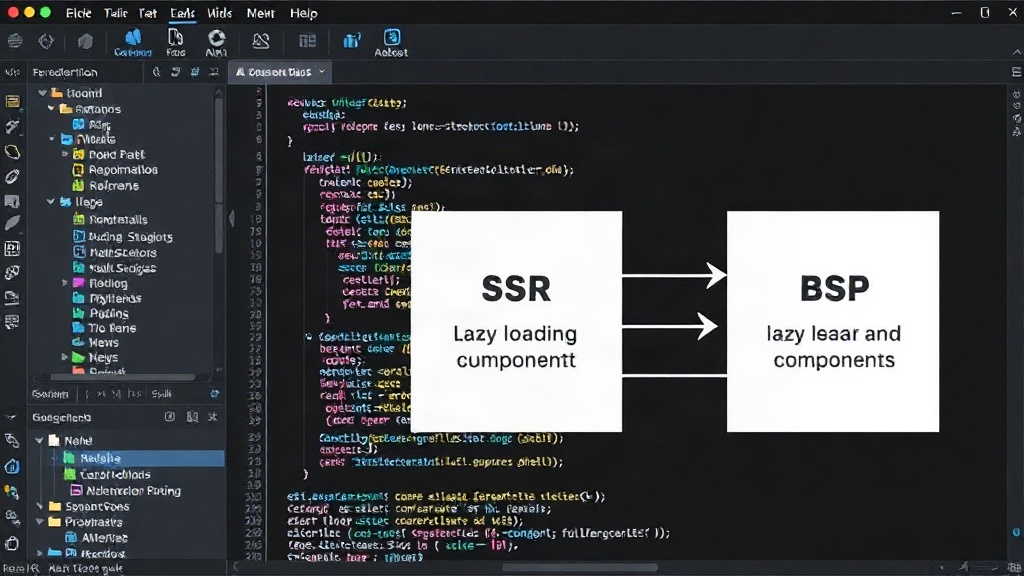Select Duding Stagiors file

click(x=130, y=236)
